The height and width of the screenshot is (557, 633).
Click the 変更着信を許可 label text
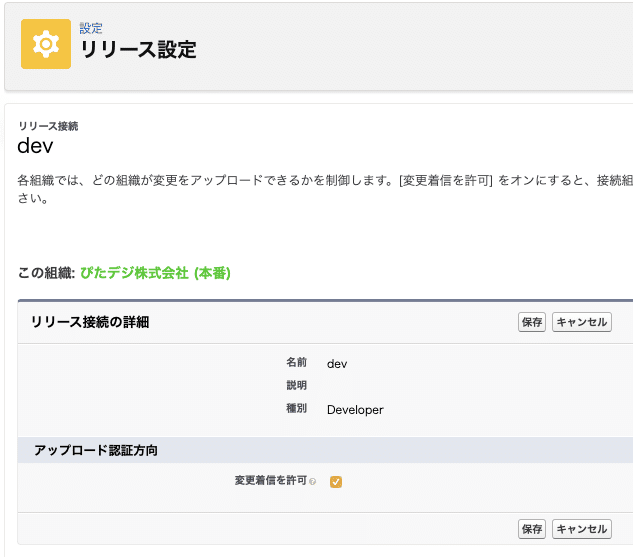coord(271,480)
